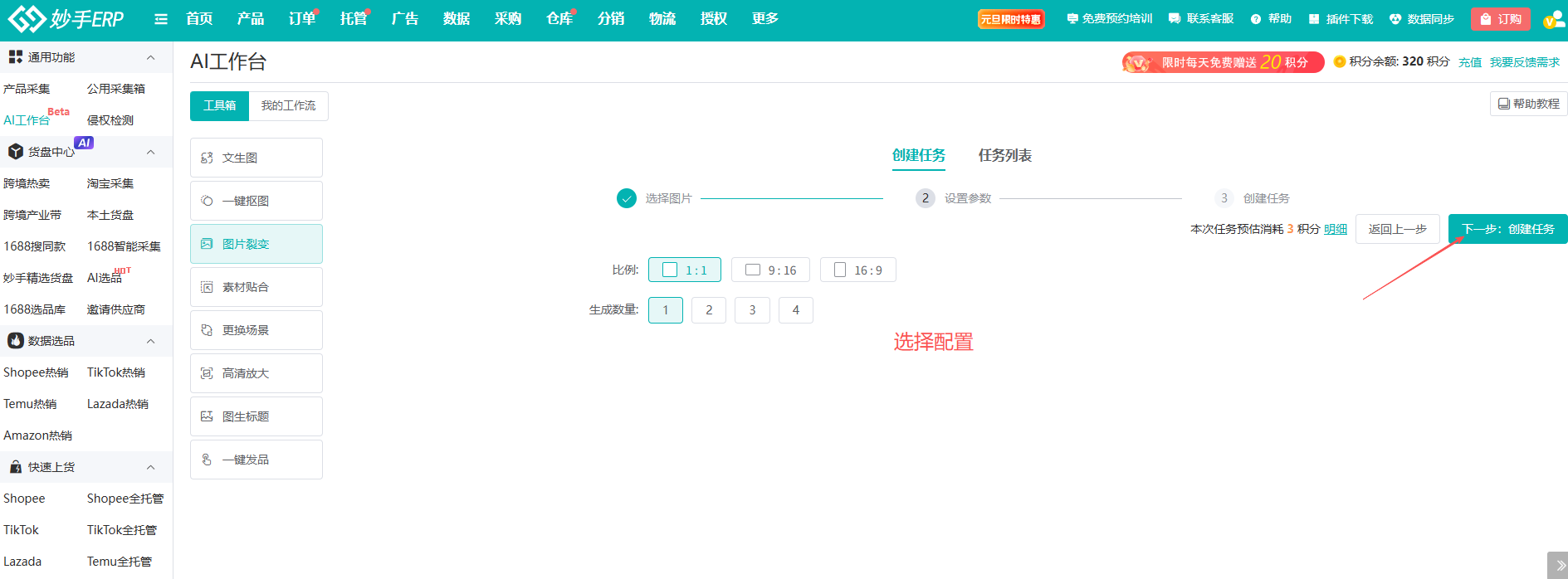Click the 返回上一步 button

(1397, 229)
